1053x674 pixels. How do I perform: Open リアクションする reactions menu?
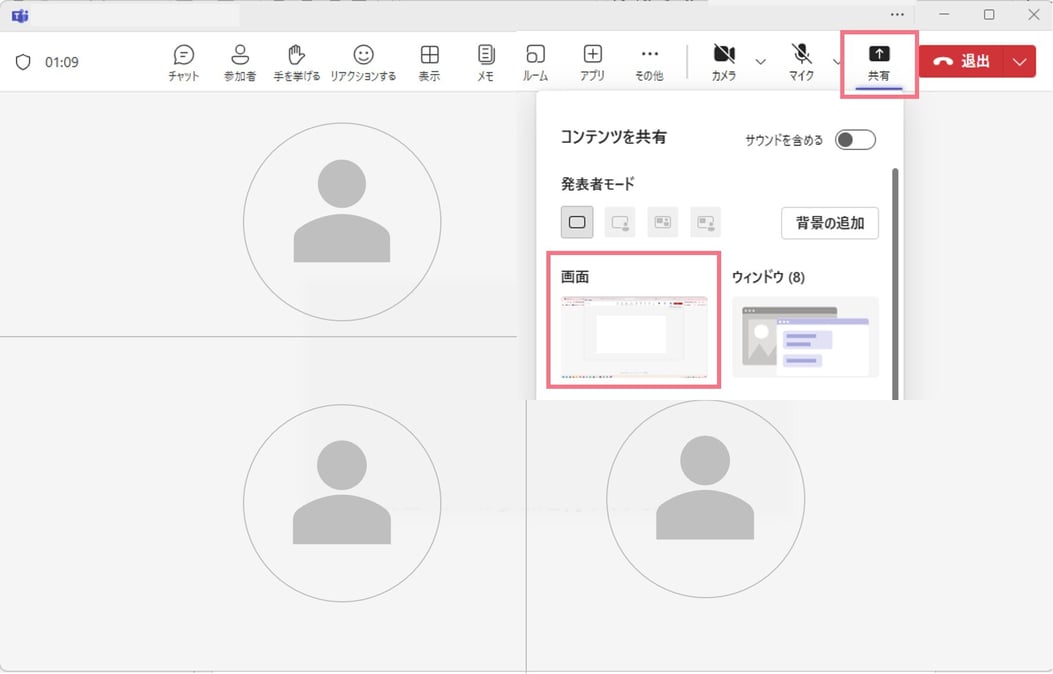point(363,63)
